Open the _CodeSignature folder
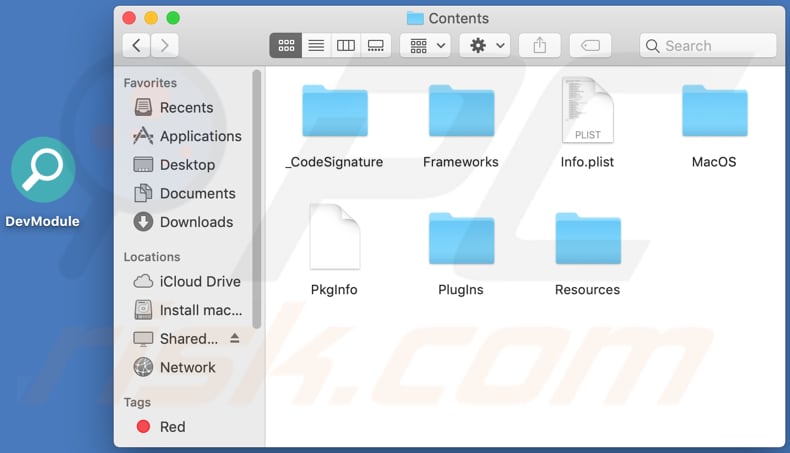 [x=334, y=112]
